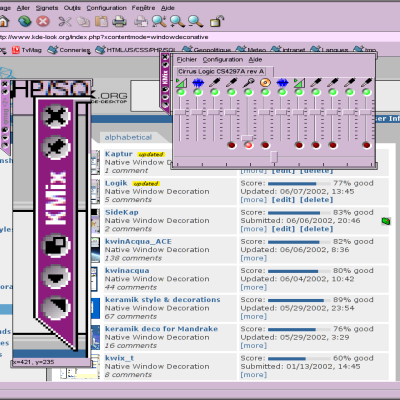Viewport: 400px width, 400px height.
Task: Open KMix Fichier menu
Action: [187, 59]
